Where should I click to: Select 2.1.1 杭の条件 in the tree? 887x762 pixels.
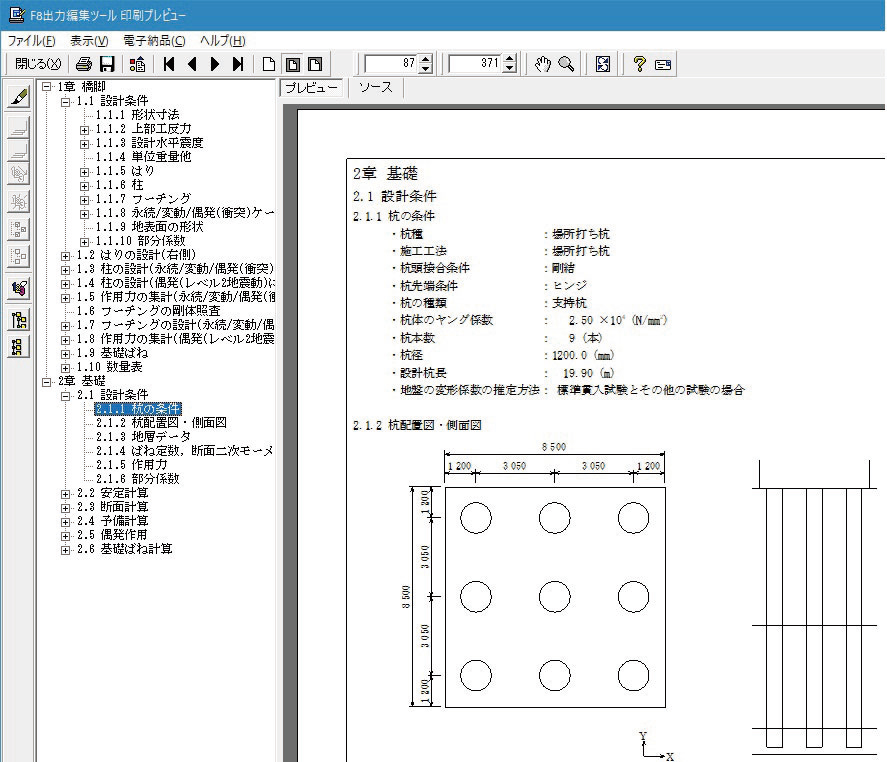tap(138, 409)
